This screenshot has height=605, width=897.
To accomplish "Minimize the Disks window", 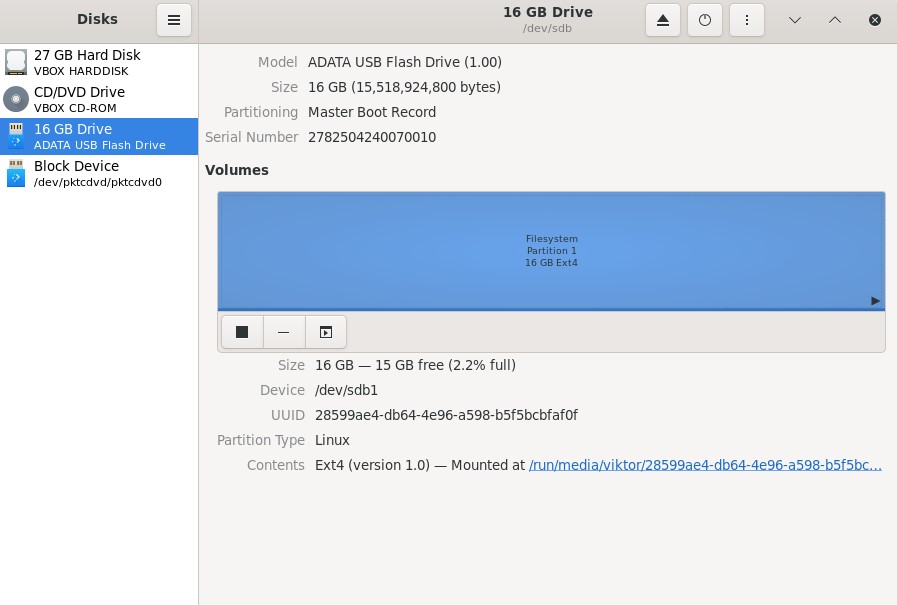I will coord(795,20).
